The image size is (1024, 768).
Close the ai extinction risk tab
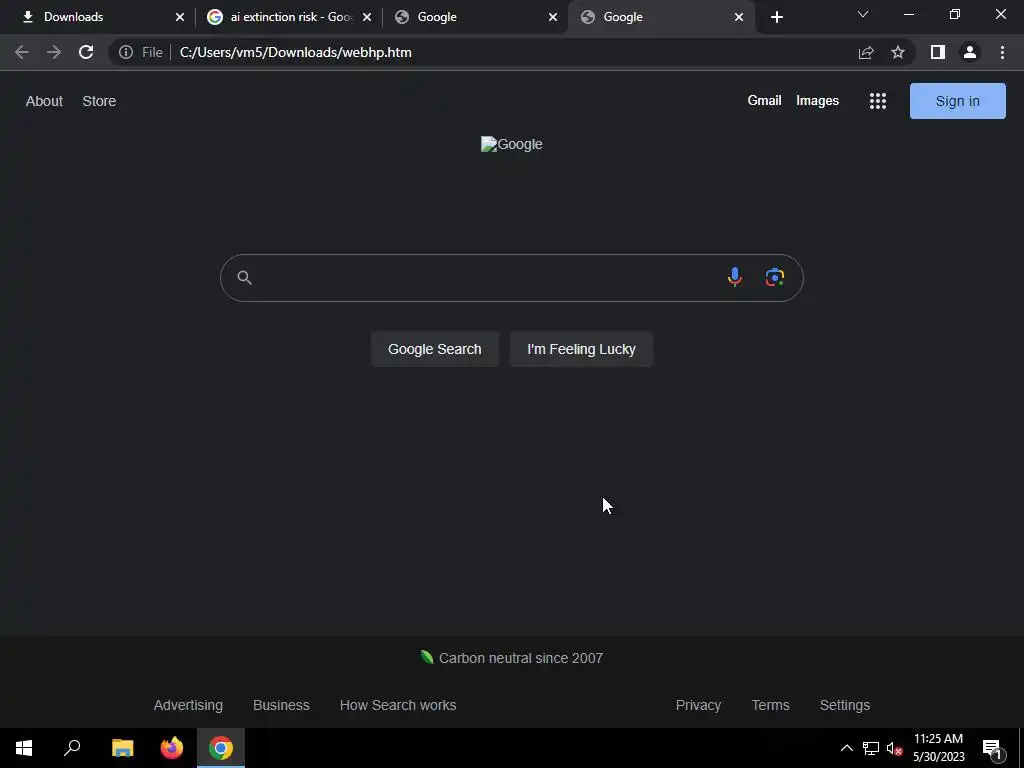pyautogui.click(x=367, y=17)
